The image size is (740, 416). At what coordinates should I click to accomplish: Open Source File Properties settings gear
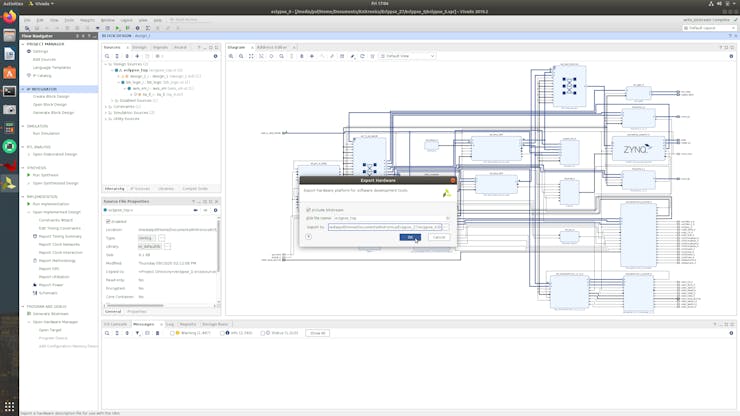coord(215,210)
